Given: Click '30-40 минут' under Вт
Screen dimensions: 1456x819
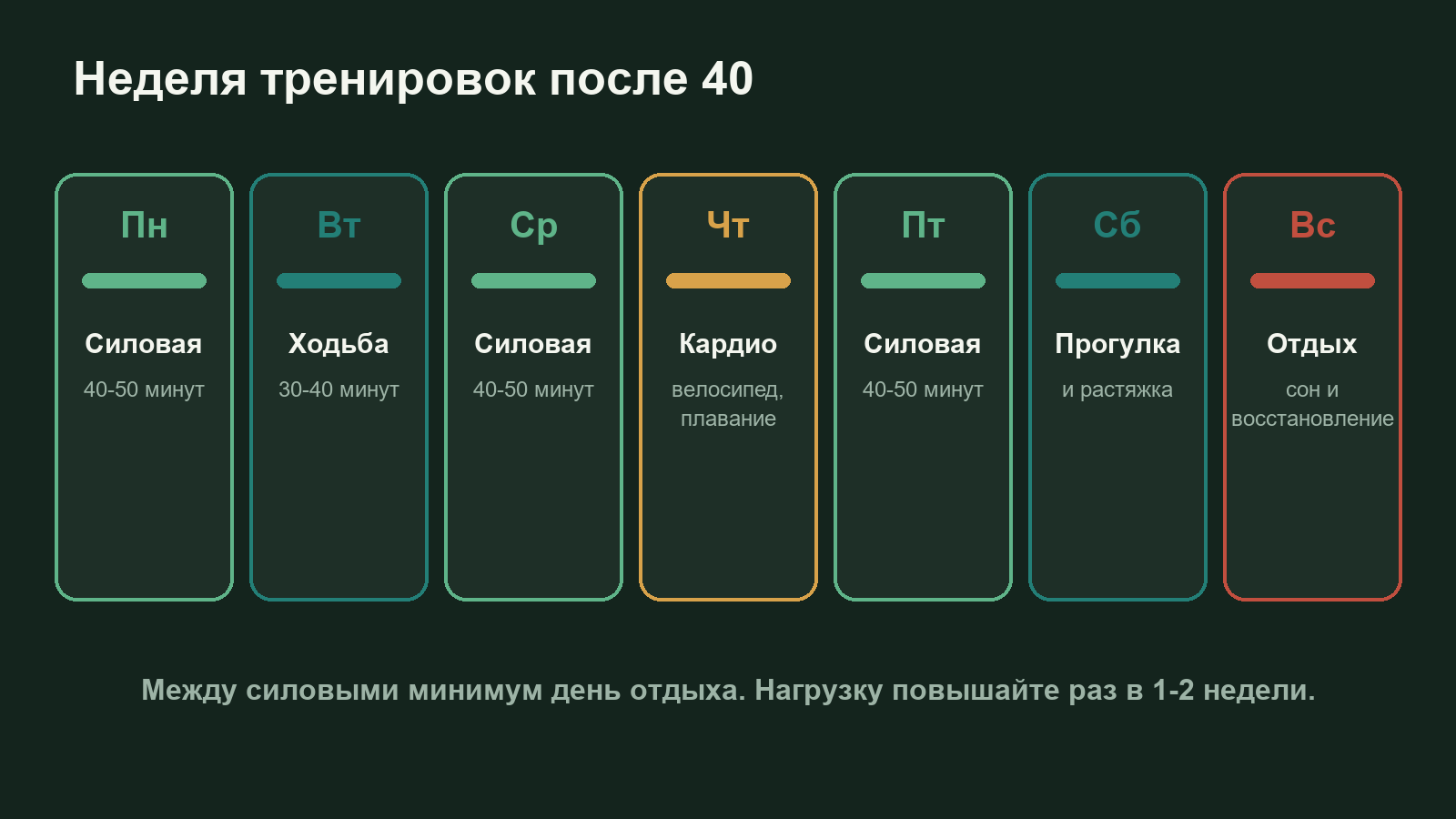Looking at the screenshot, I should click(x=339, y=389).
